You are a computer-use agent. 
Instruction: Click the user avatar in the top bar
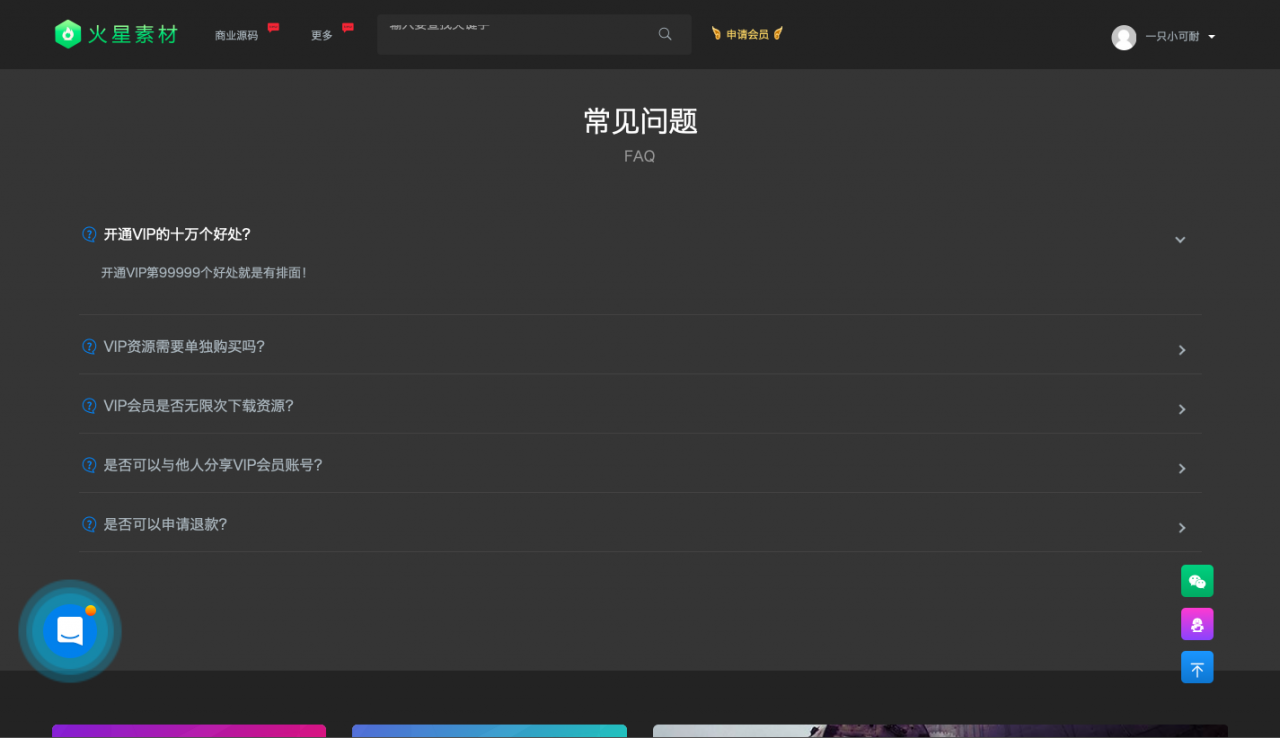coord(1123,37)
